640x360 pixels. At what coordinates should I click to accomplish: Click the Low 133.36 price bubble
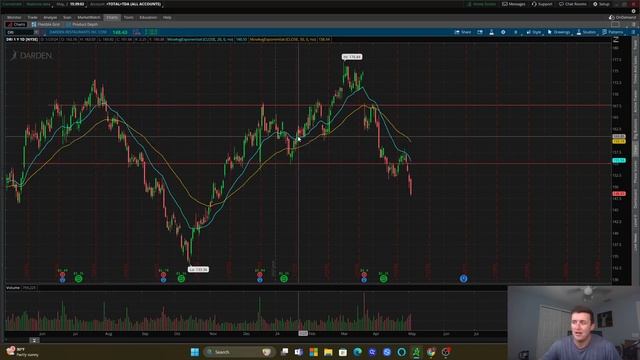coord(198,269)
